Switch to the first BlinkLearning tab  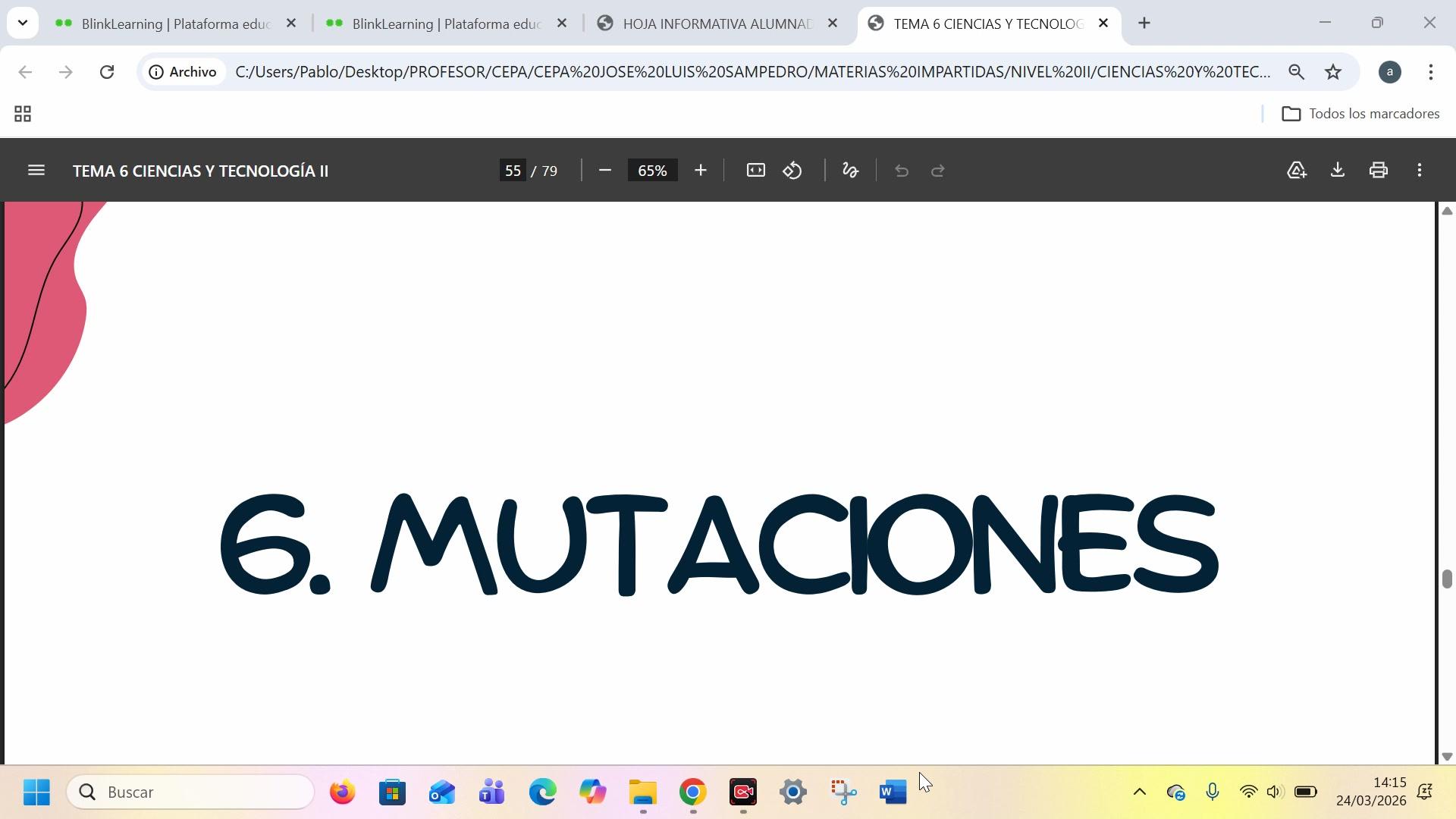point(174,24)
